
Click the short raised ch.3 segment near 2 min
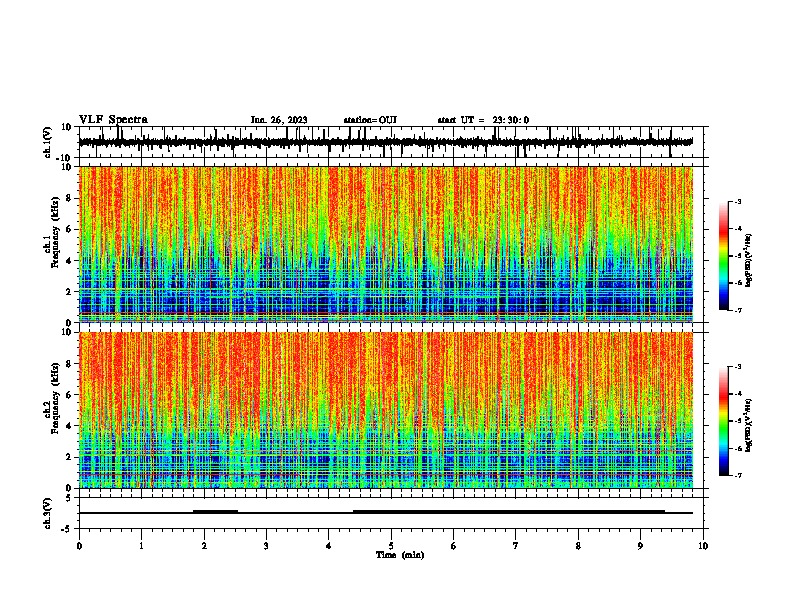pyautogui.click(x=215, y=511)
